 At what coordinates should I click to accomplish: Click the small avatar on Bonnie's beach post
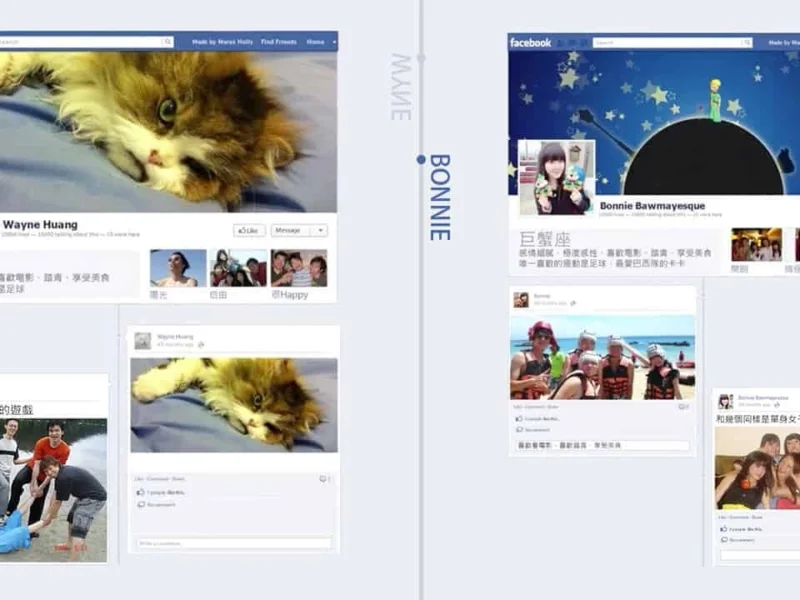[521, 300]
